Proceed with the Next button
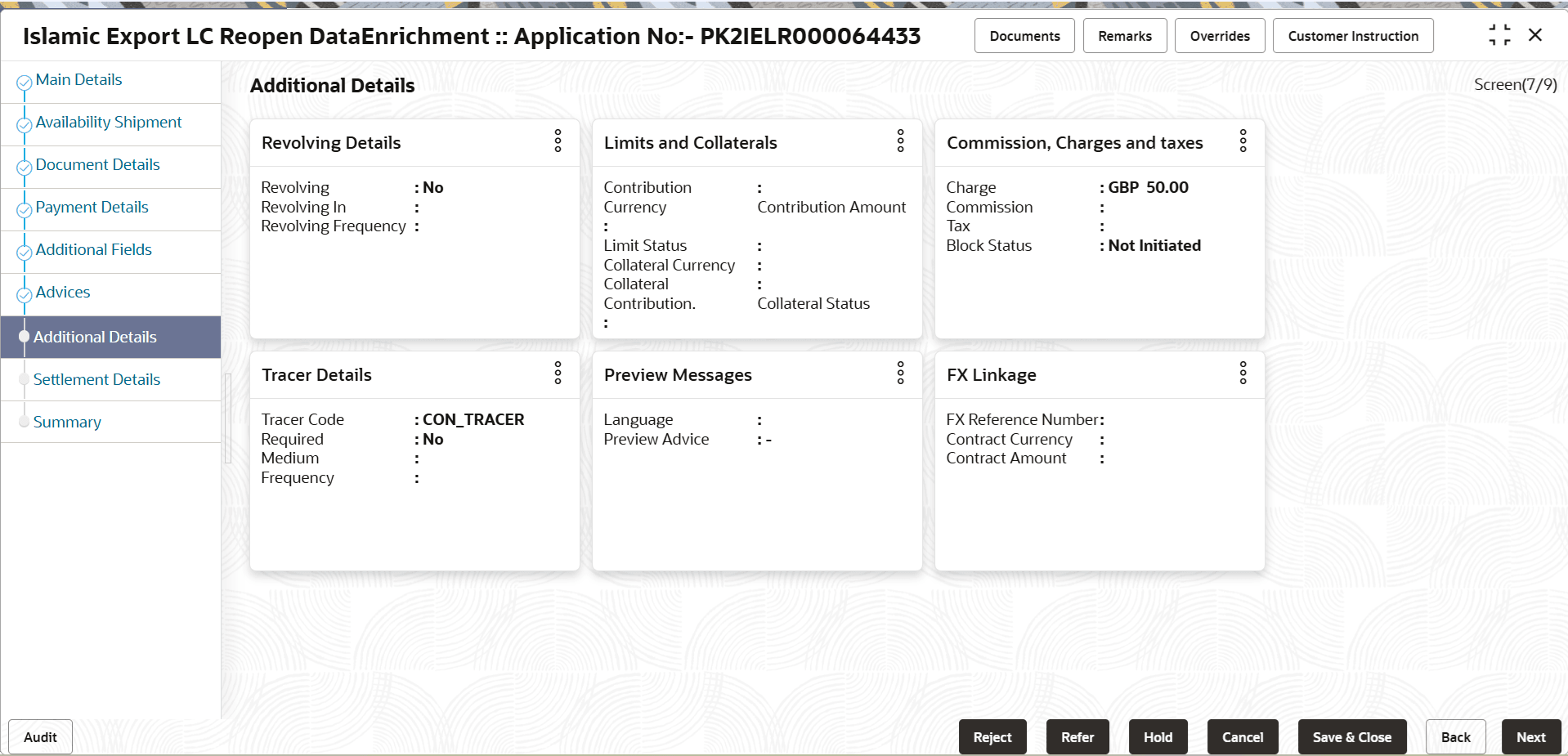This screenshot has height=756, width=1568. 1531,737
